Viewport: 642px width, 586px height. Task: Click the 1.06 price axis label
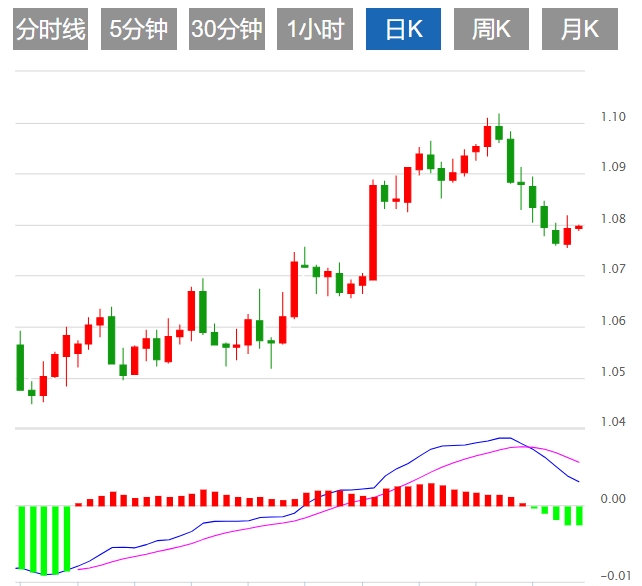[613, 321]
